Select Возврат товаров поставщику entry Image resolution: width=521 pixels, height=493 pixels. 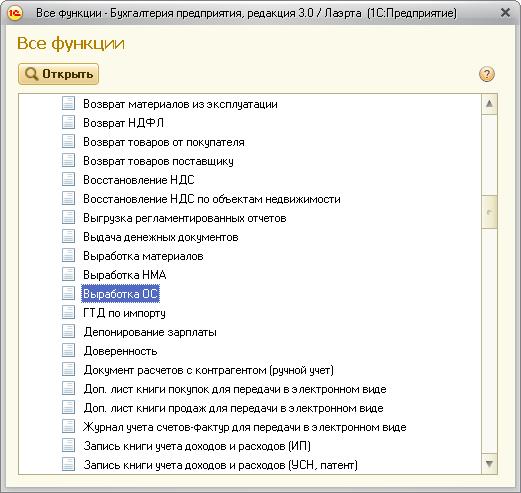point(158,161)
